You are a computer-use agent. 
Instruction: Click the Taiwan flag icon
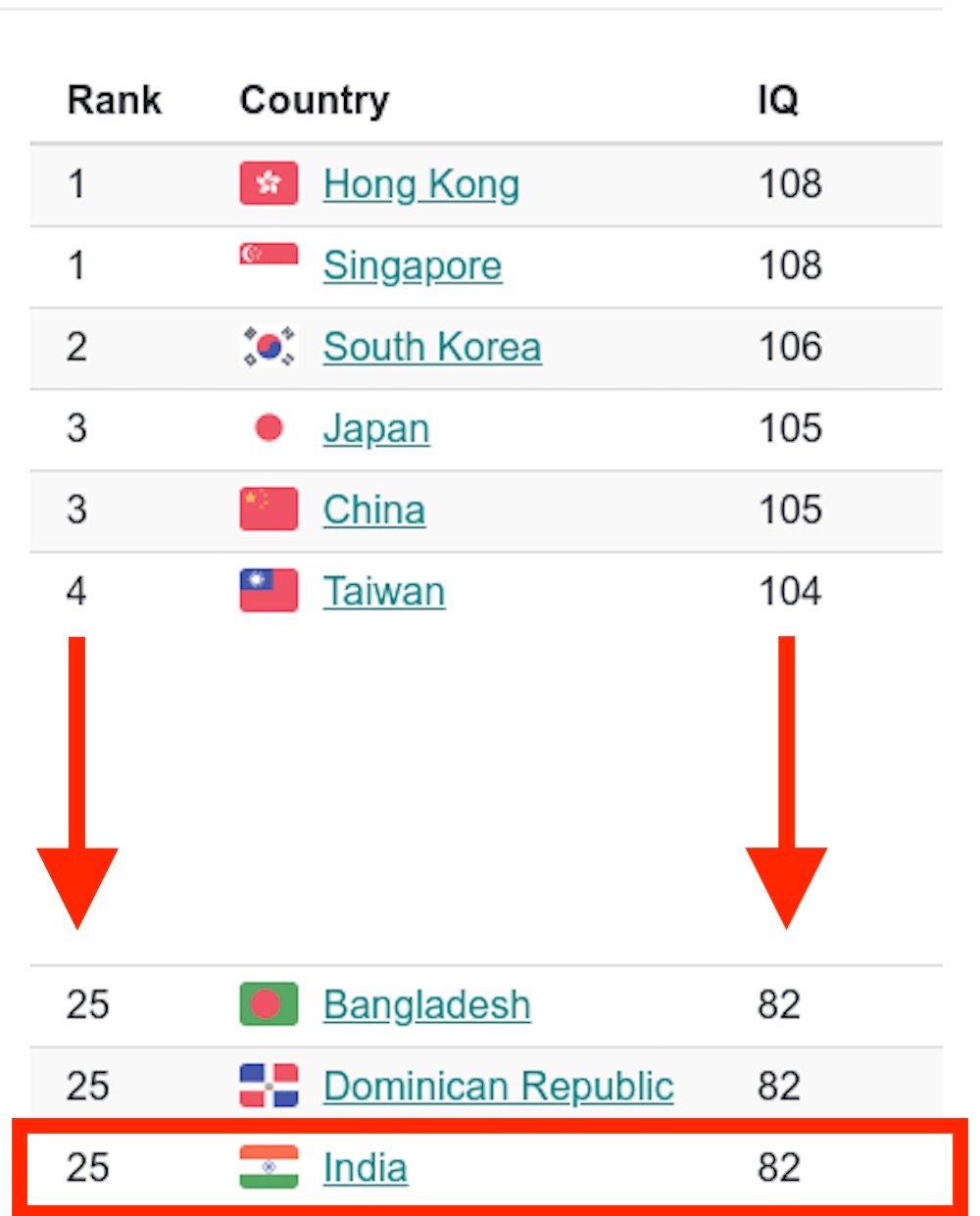pyautogui.click(x=269, y=591)
